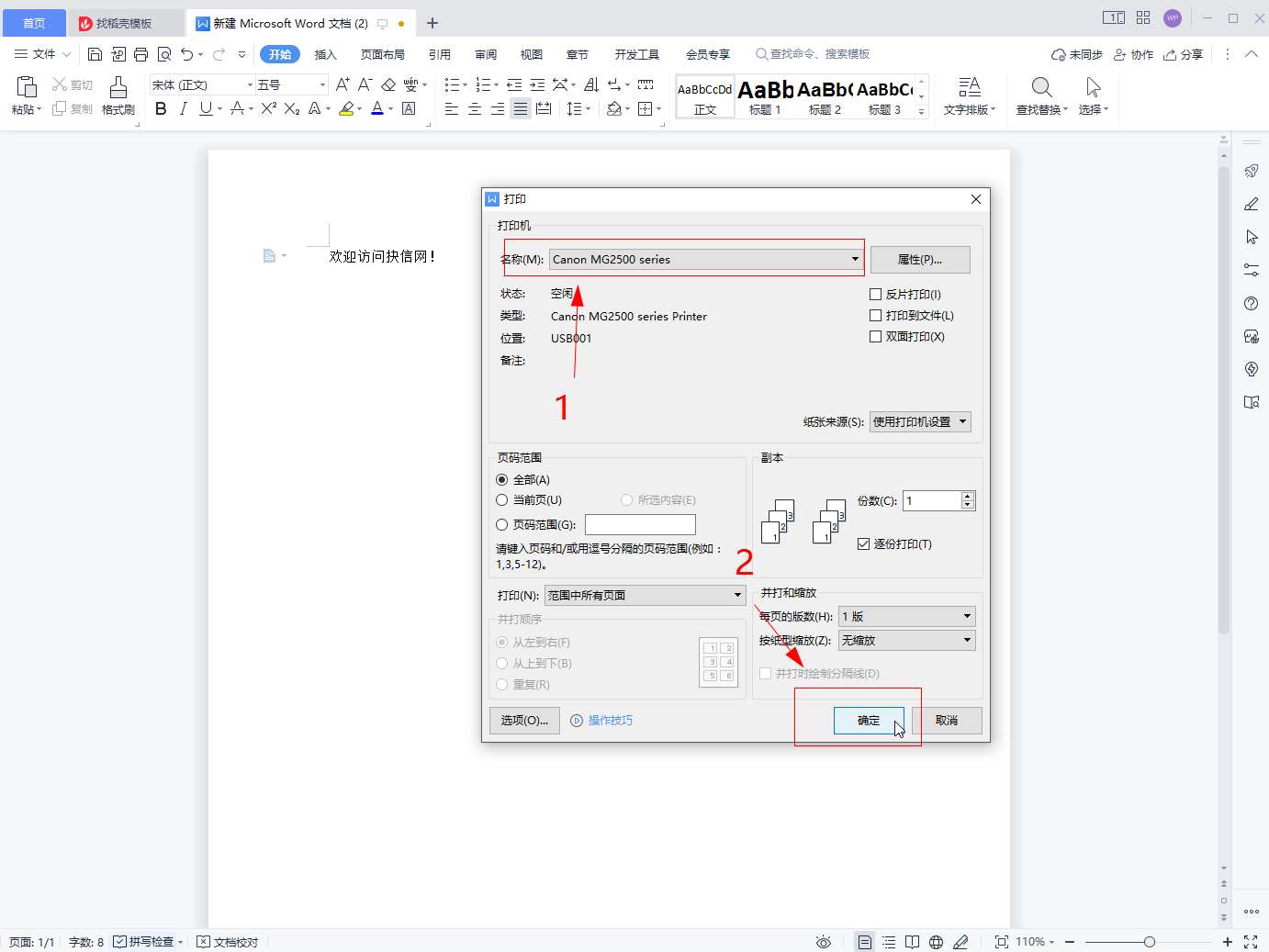Click the zoom in plus button
Image resolution: width=1269 pixels, height=952 pixels.
point(1227,942)
